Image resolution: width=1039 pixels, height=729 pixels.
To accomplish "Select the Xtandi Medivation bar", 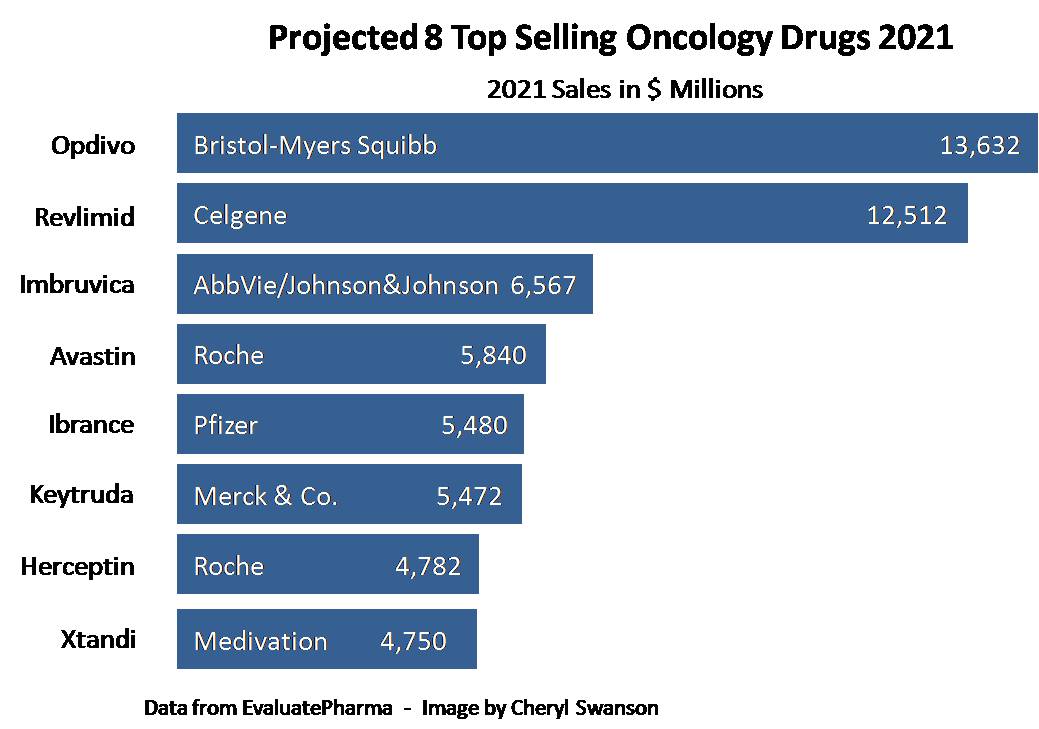I will pos(327,640).
